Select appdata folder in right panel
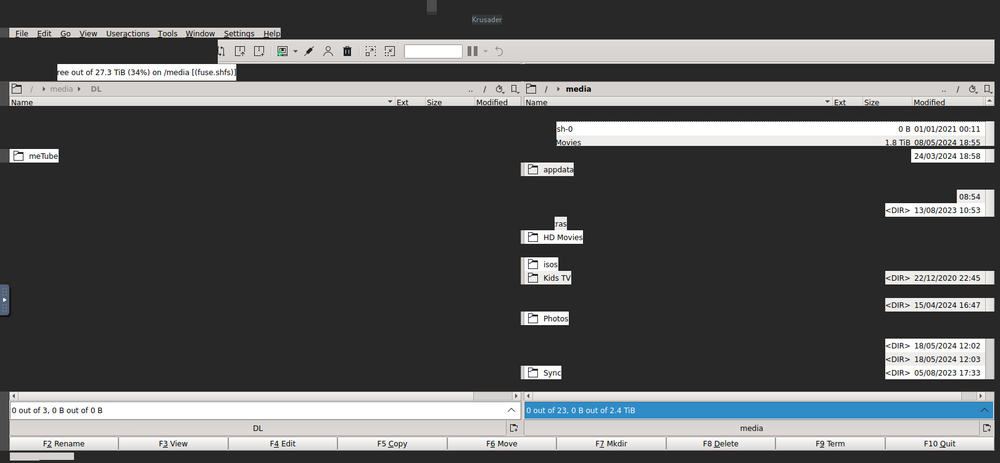 548,170
